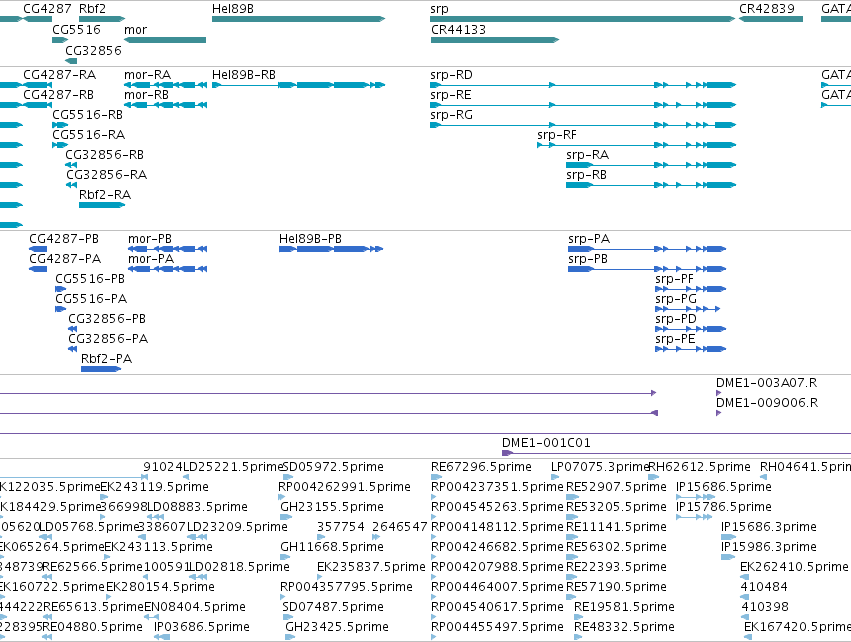Select the CG32856 gene label
This screenshot has height=642, width=851.
tap(93, 50)
